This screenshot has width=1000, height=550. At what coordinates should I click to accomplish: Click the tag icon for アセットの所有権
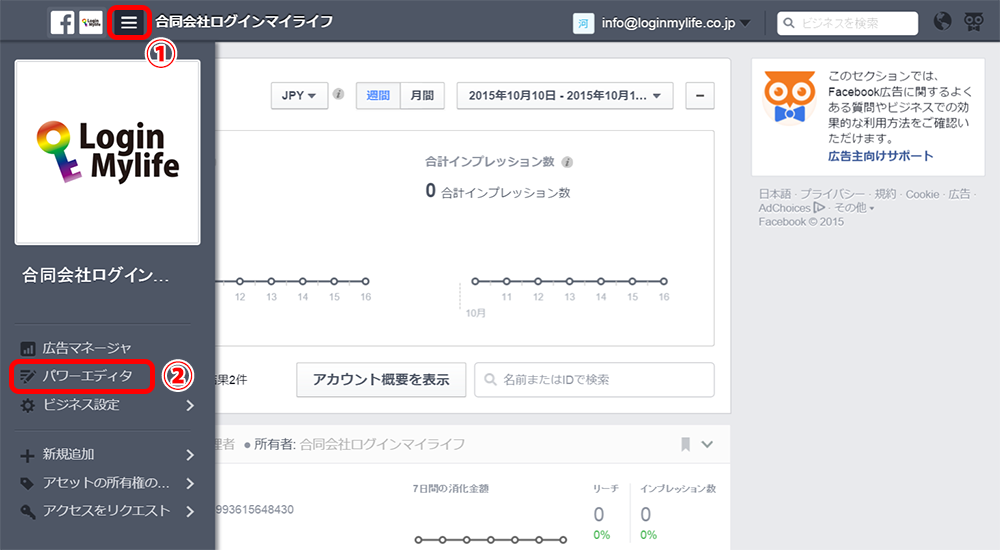pyautogui.click(x=27, y=484)
